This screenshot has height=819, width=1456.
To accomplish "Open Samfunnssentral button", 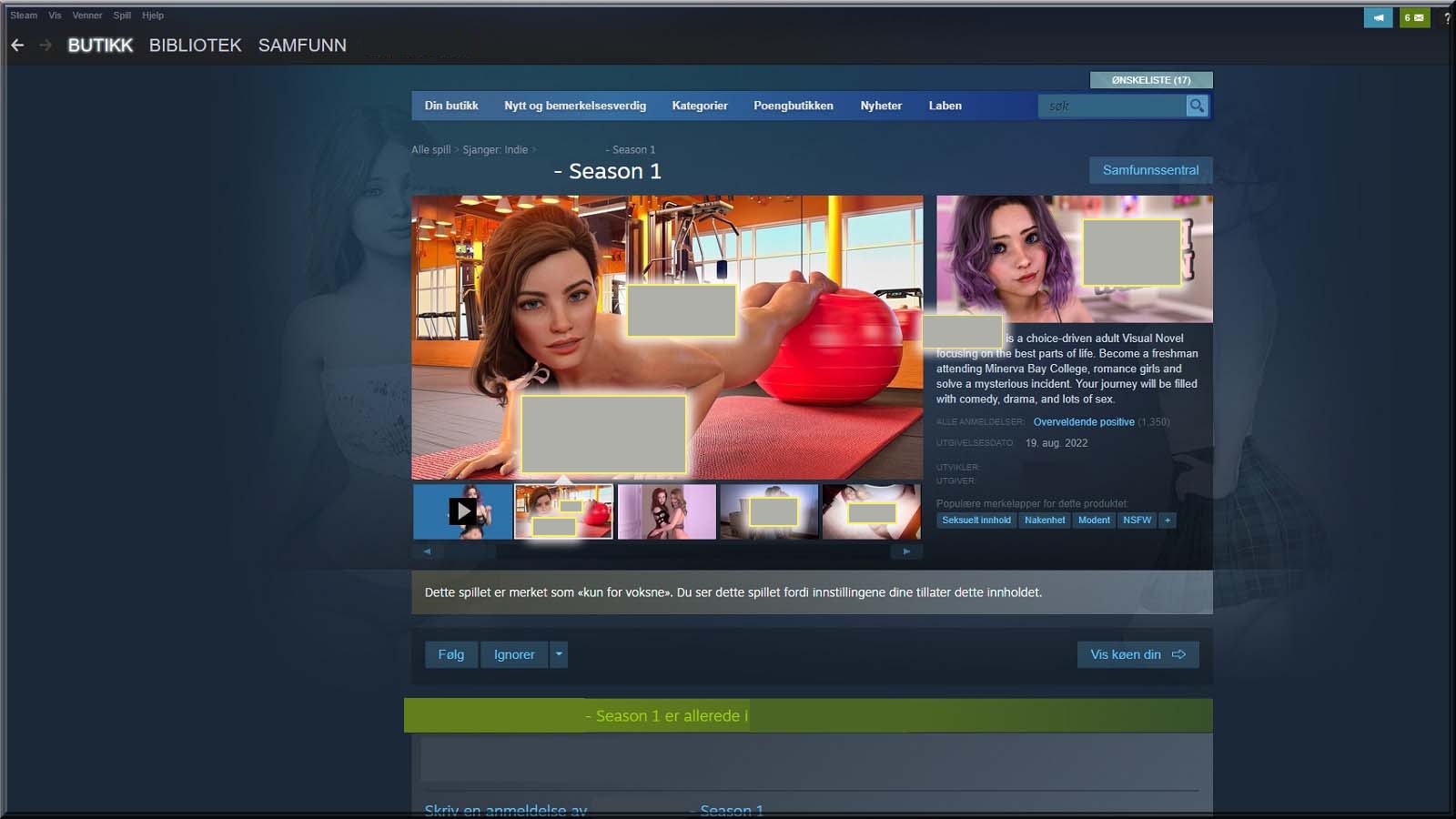I will click(1150, 170).
